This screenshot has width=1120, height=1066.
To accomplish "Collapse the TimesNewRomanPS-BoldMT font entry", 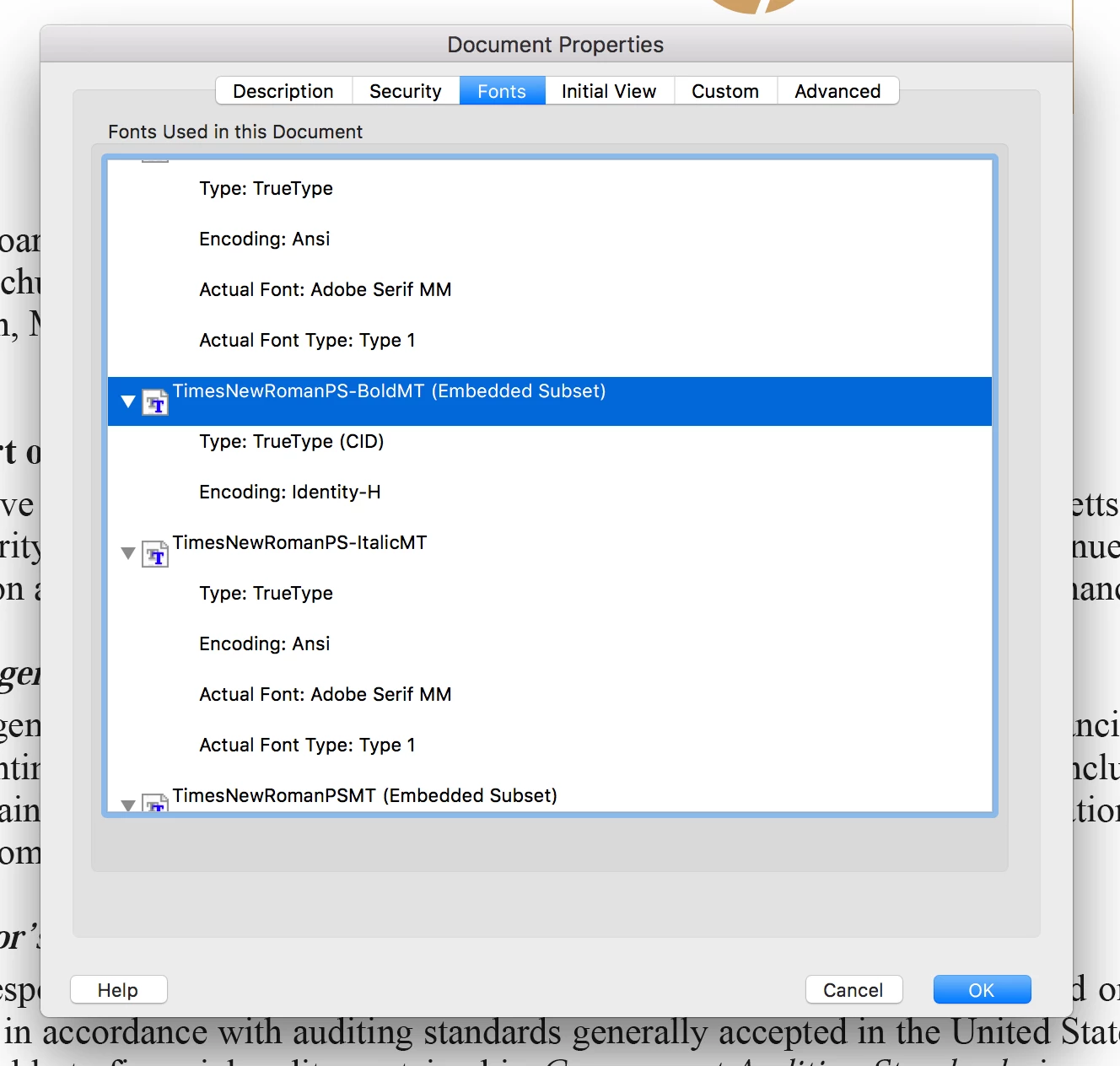I will click(128, 401).
